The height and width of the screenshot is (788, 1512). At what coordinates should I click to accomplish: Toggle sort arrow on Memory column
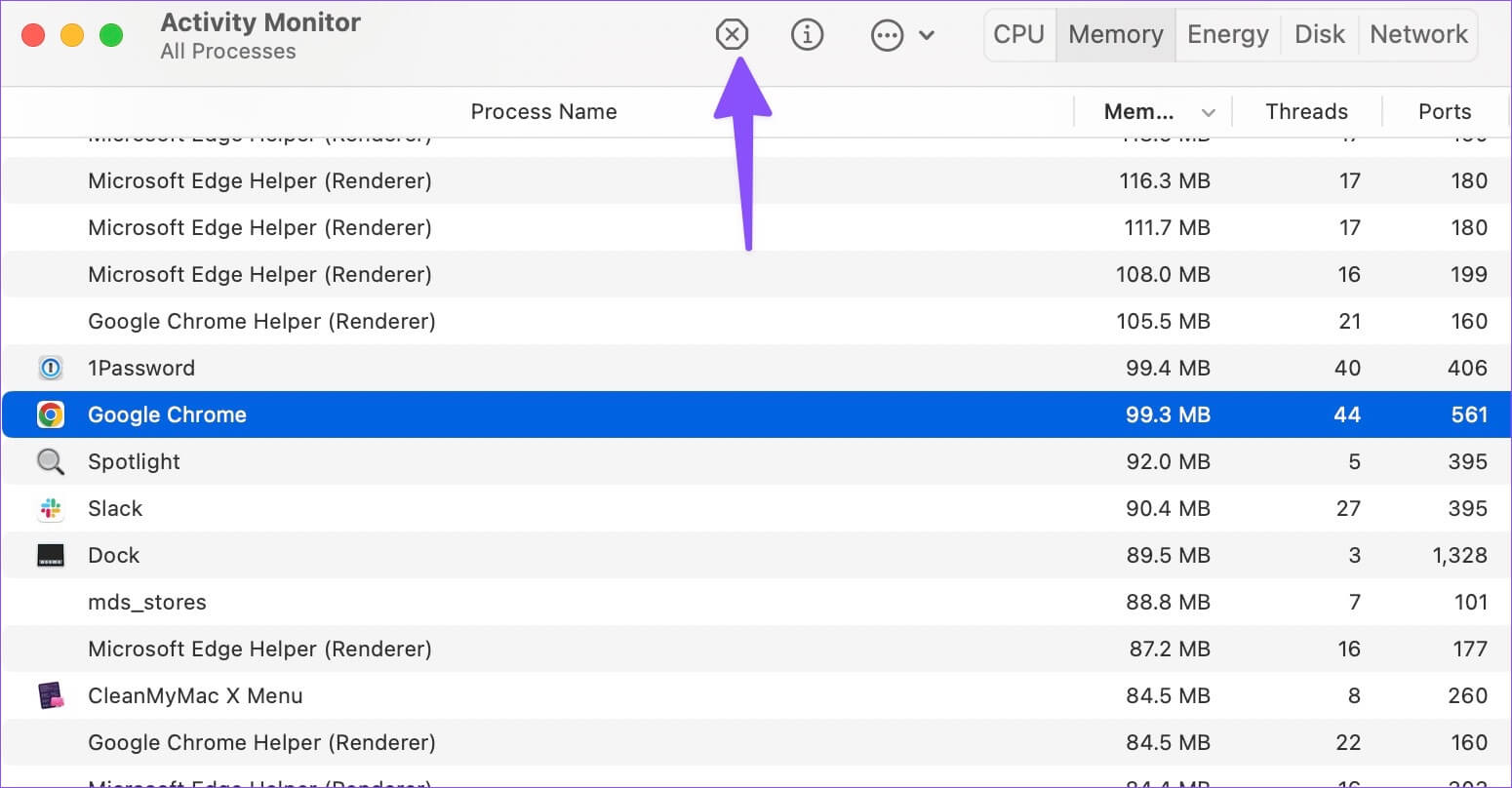(1208, 112)
